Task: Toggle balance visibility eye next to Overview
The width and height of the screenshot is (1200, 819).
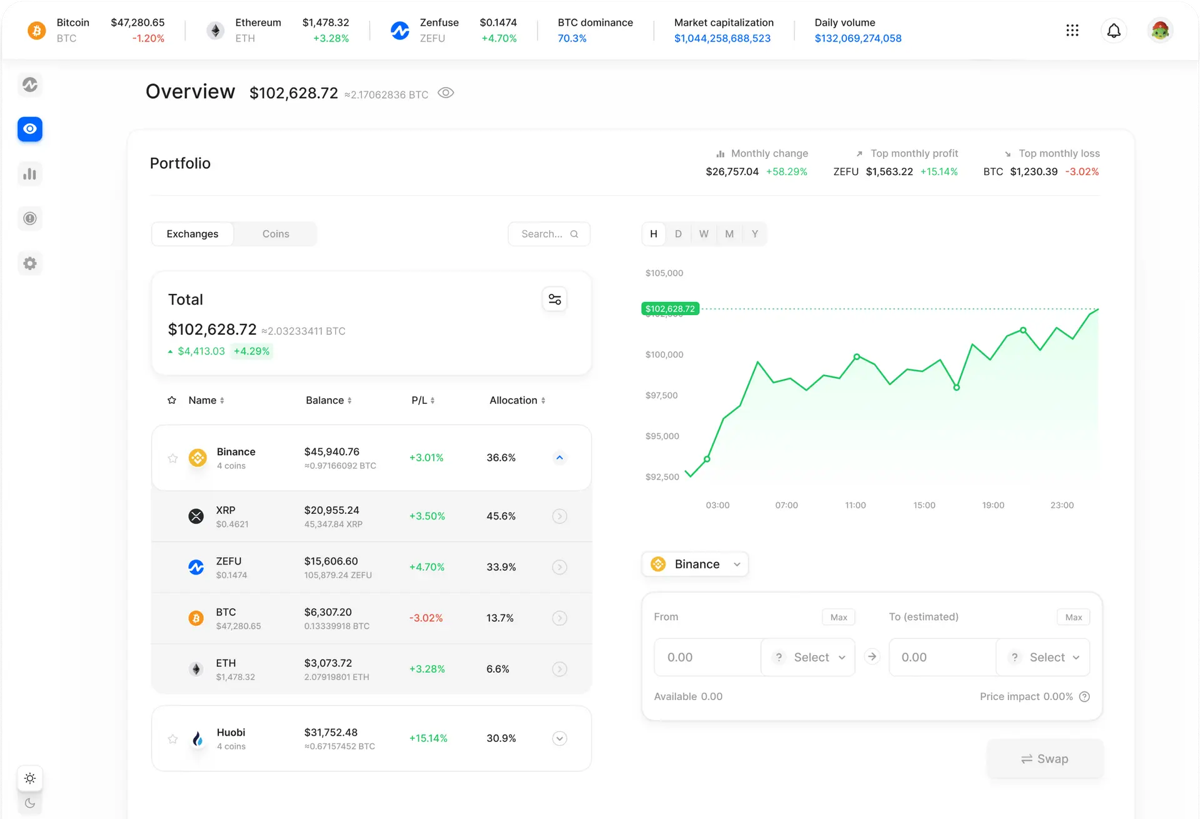Action: (x=446, y=93)
